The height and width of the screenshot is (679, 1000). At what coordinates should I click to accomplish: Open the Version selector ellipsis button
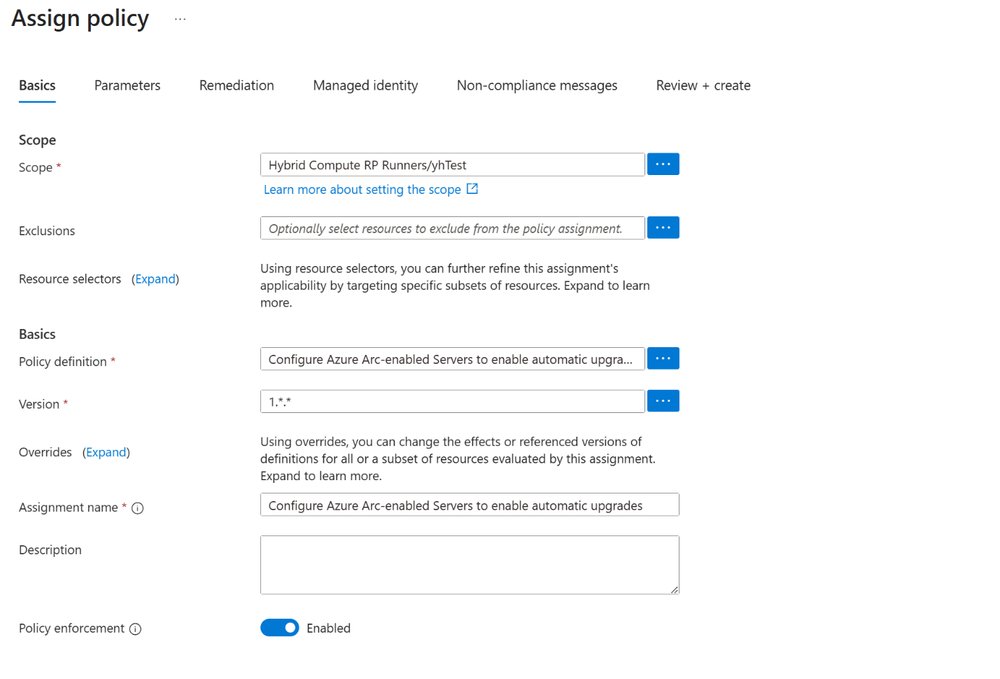pos(663,401)
